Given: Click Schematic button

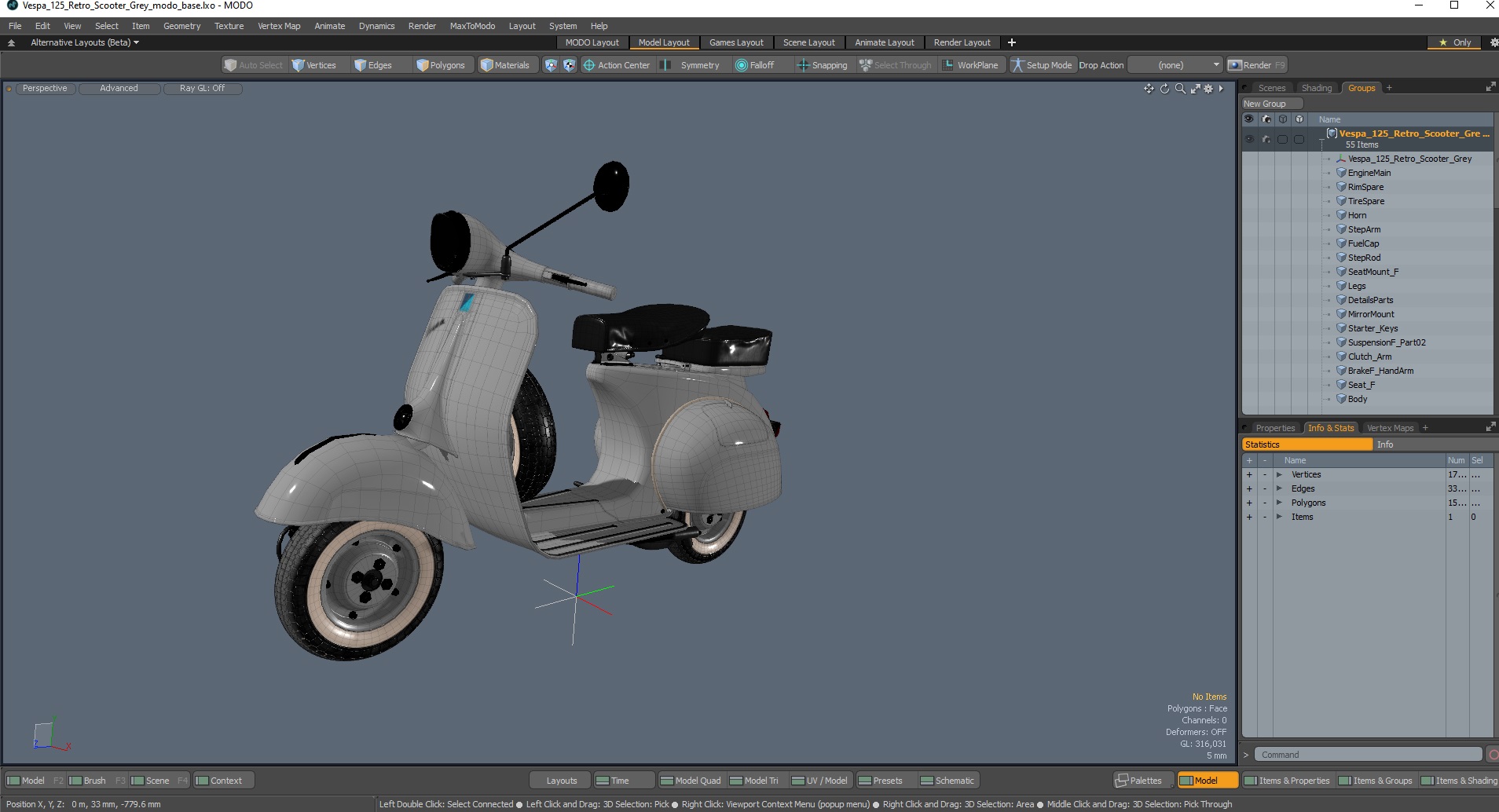Looking at the screenshot, I should (947, 781).
